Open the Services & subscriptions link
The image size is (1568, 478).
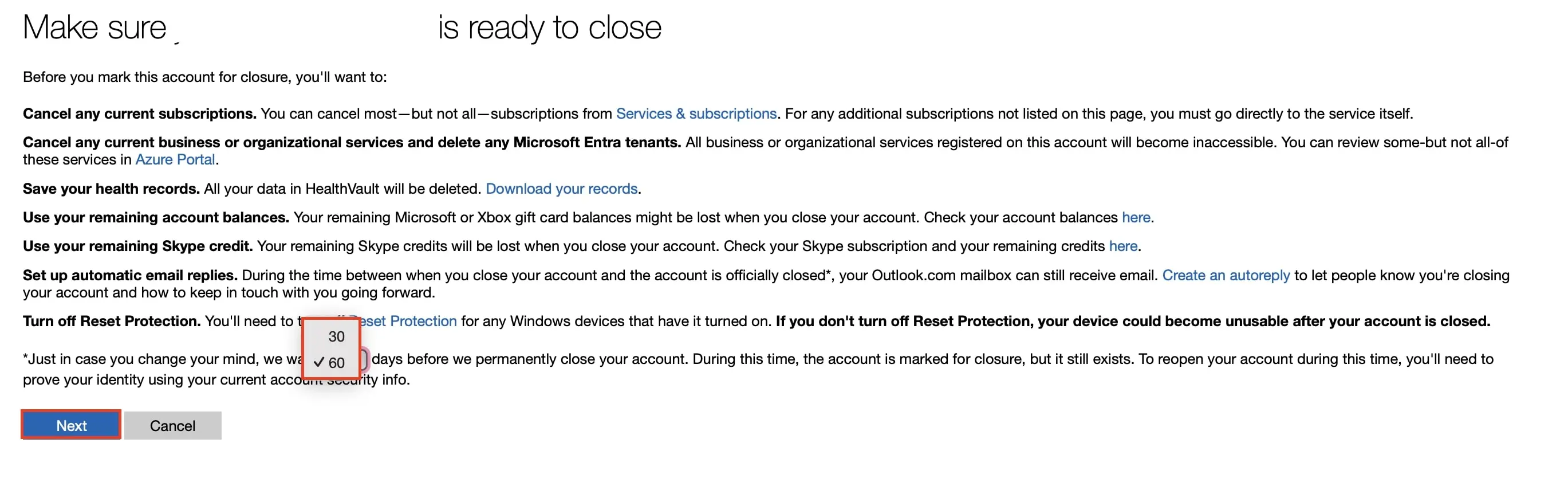click(696, 113)
